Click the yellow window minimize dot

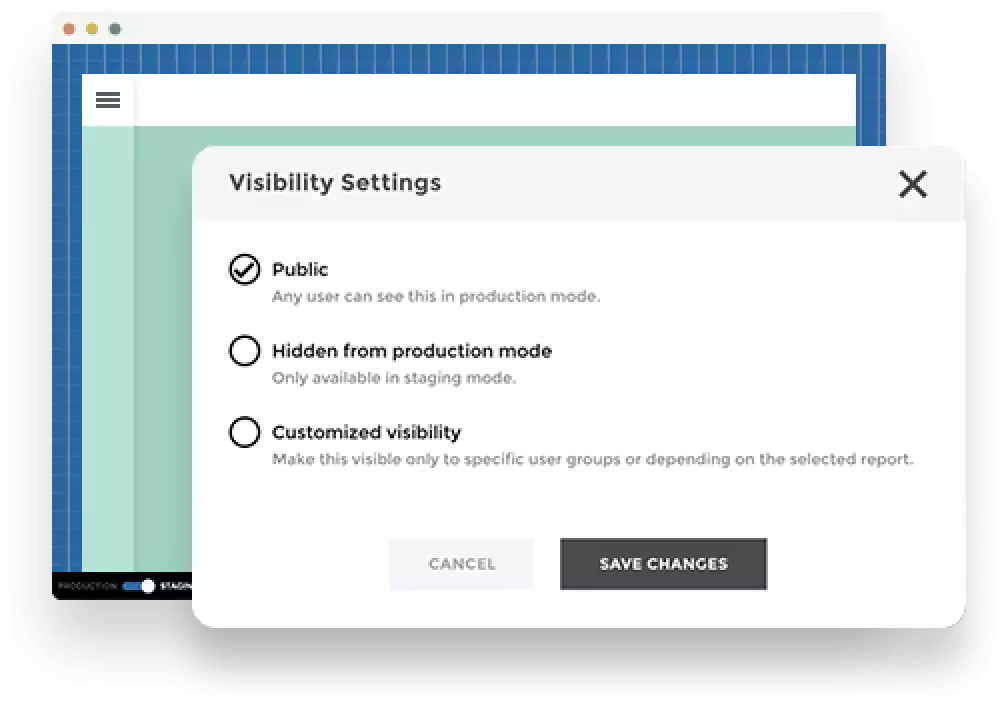point(92,29)
